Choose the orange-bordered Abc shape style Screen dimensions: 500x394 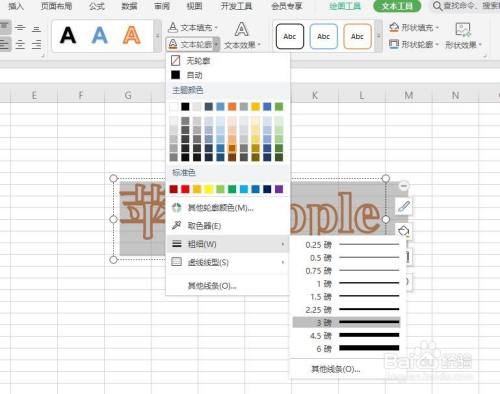pyautogui.click(x=357, y=36)
